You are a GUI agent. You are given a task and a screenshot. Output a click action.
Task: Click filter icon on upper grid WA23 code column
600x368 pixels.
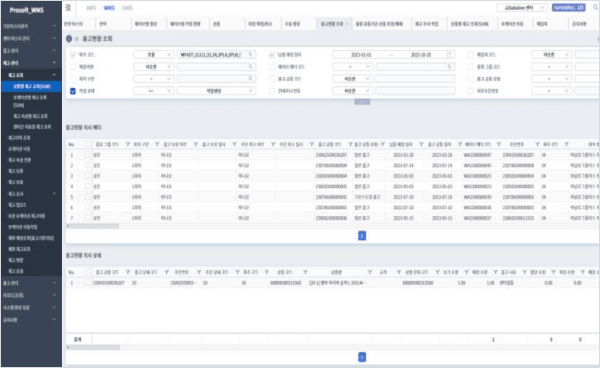coord(499,144)
